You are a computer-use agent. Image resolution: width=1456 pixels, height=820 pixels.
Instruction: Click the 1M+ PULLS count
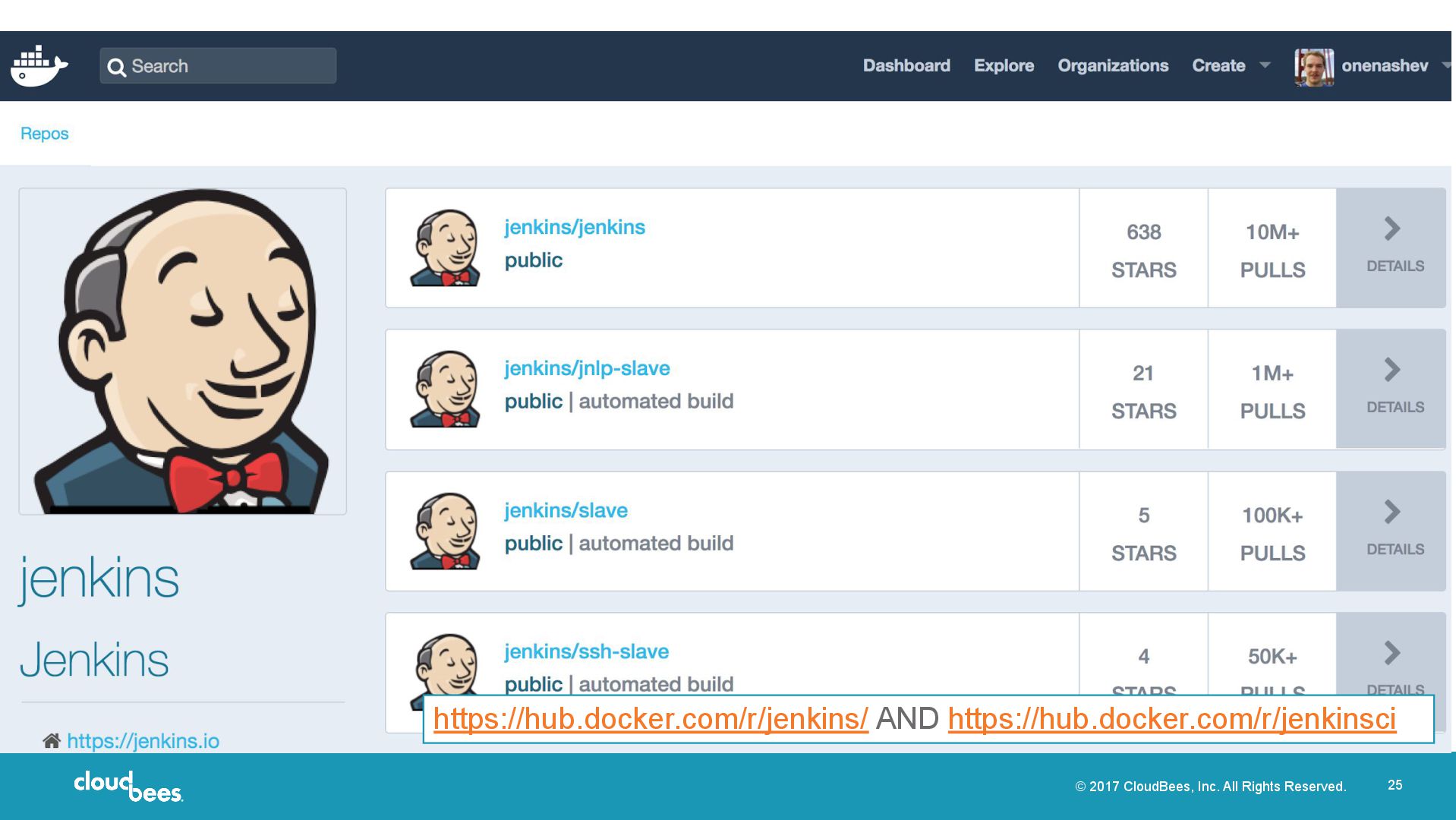click(1272, 392)
